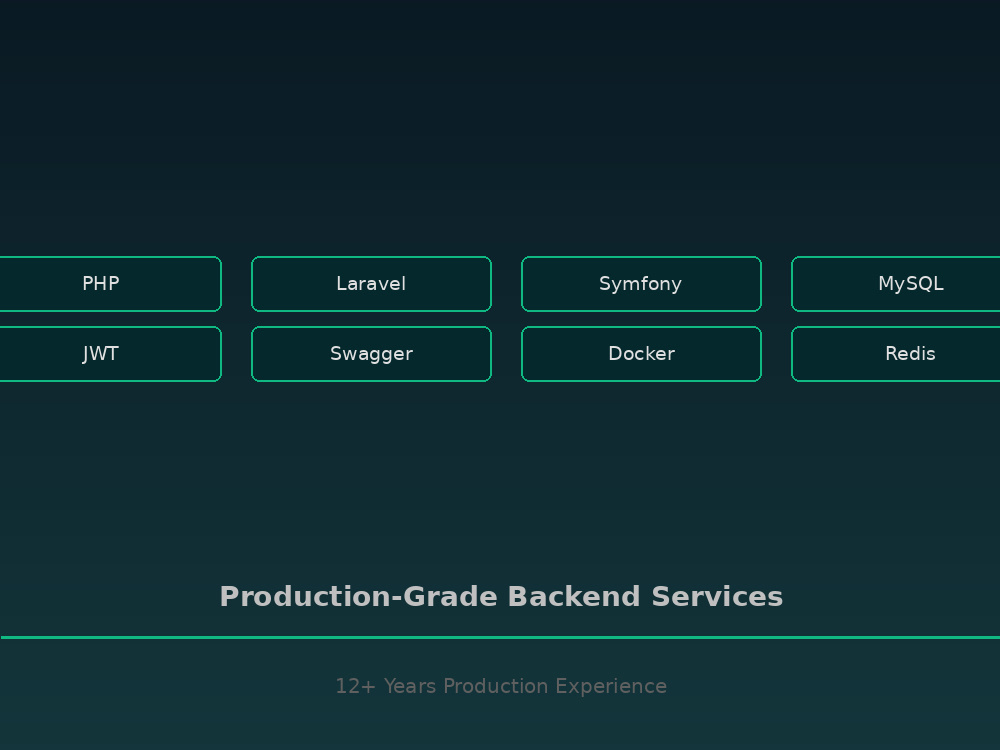Click the 'Production-Grade Backend Services' heading

point(501,597)
